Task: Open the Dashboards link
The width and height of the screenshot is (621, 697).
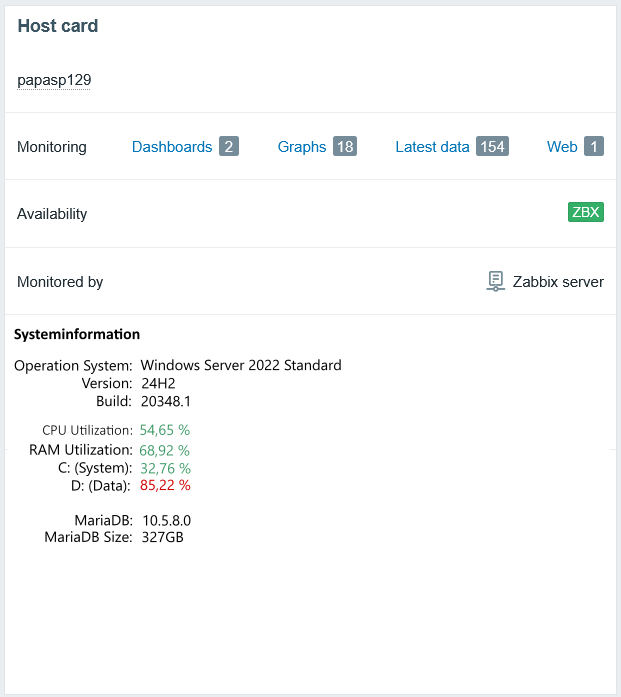Action: (172, 147)
